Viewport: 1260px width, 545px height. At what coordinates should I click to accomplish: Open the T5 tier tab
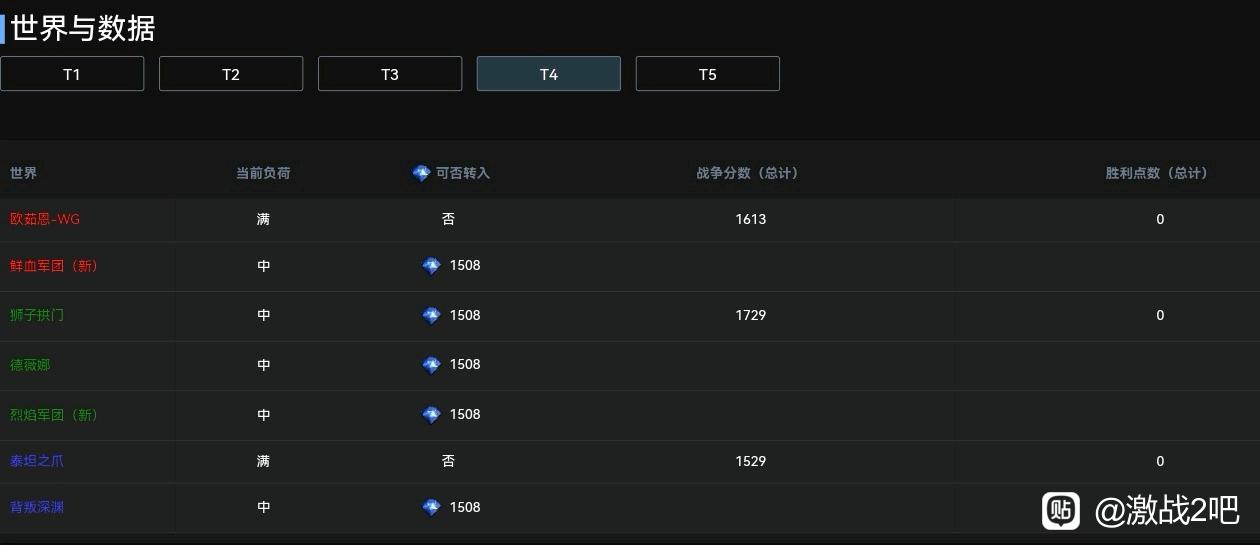point(708,74)
